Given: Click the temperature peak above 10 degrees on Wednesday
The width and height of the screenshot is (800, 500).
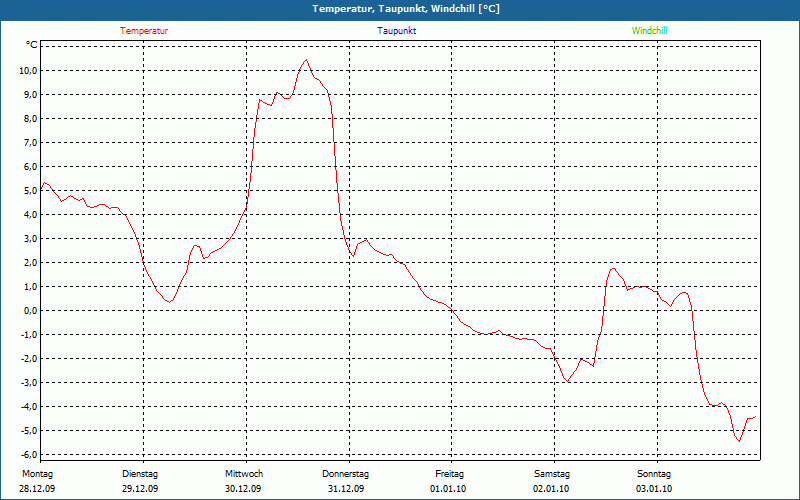Looking at the screenshot, I should pos(306,60).
